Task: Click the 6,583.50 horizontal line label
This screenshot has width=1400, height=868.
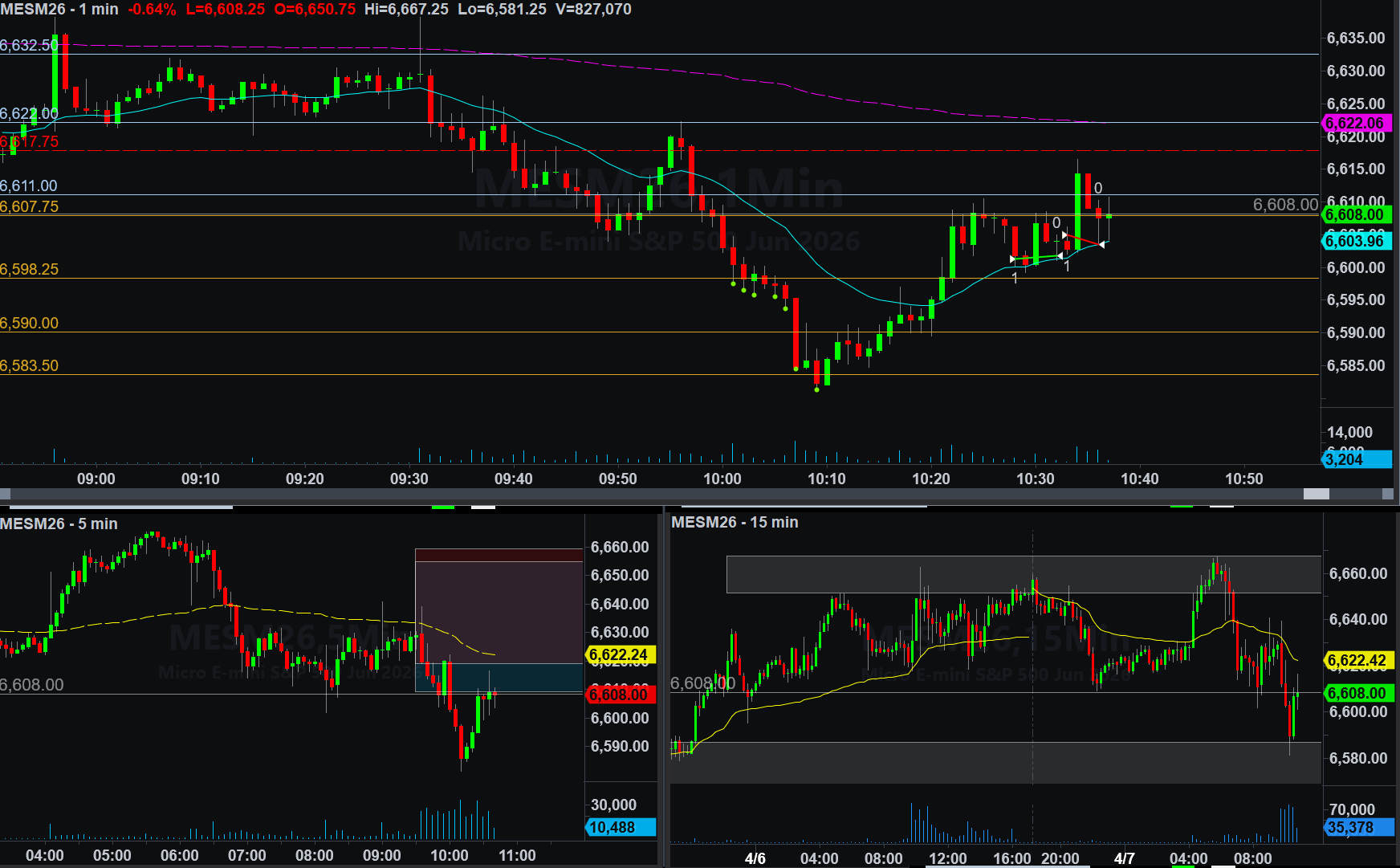Action: click(x=30, y=365)
